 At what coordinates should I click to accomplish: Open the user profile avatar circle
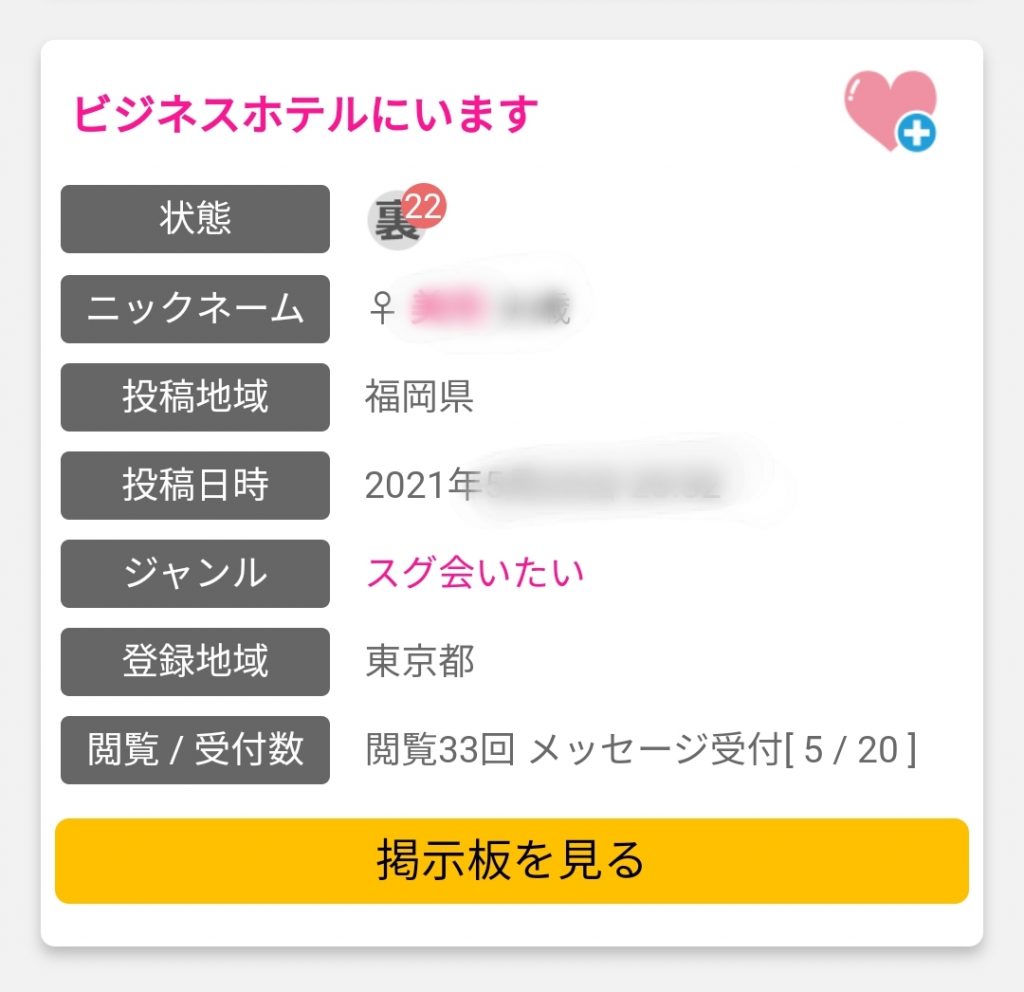tap(395, 220)
